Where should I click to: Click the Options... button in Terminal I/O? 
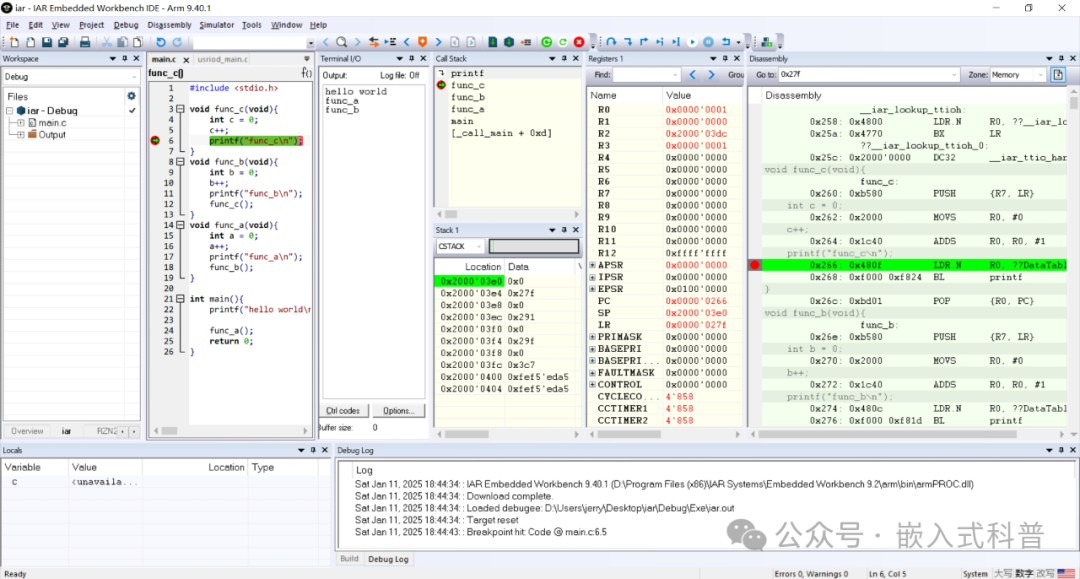399,410
